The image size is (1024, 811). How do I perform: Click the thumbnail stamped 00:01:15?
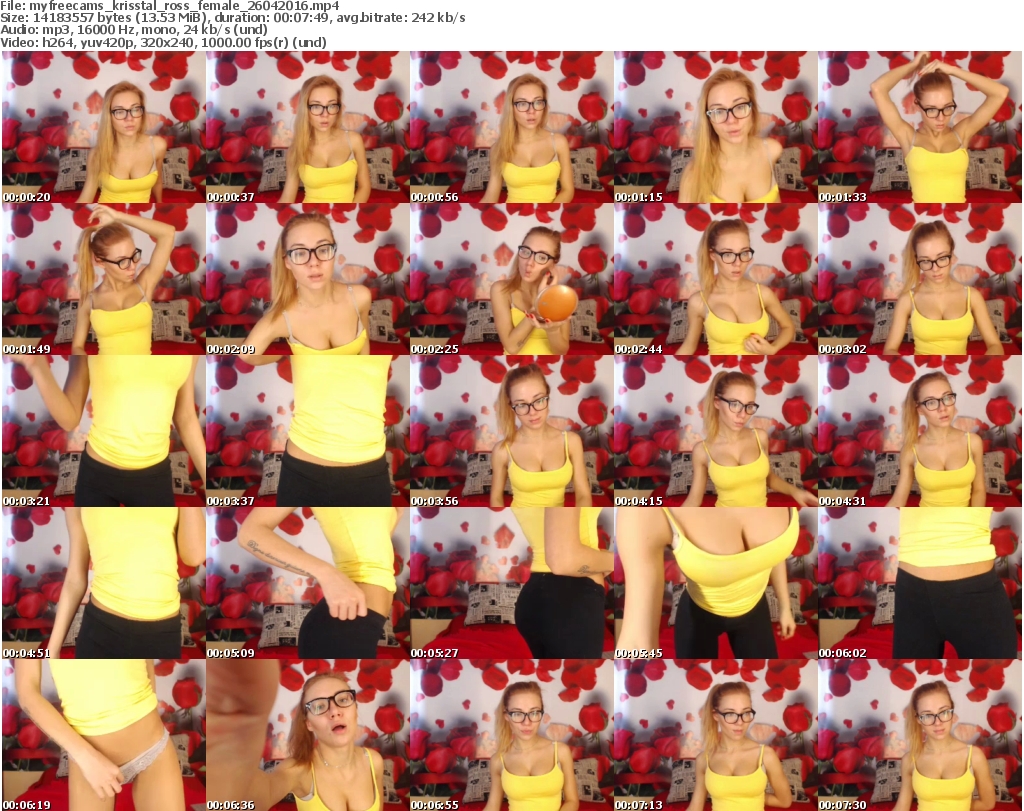click(x=716, y=127)
